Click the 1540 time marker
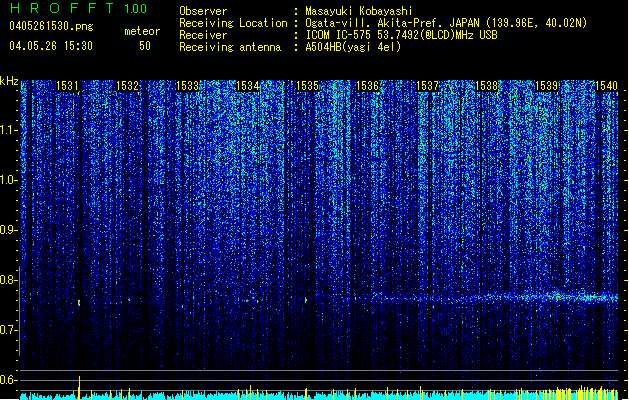The image size is (629, 400). [607, 86]
